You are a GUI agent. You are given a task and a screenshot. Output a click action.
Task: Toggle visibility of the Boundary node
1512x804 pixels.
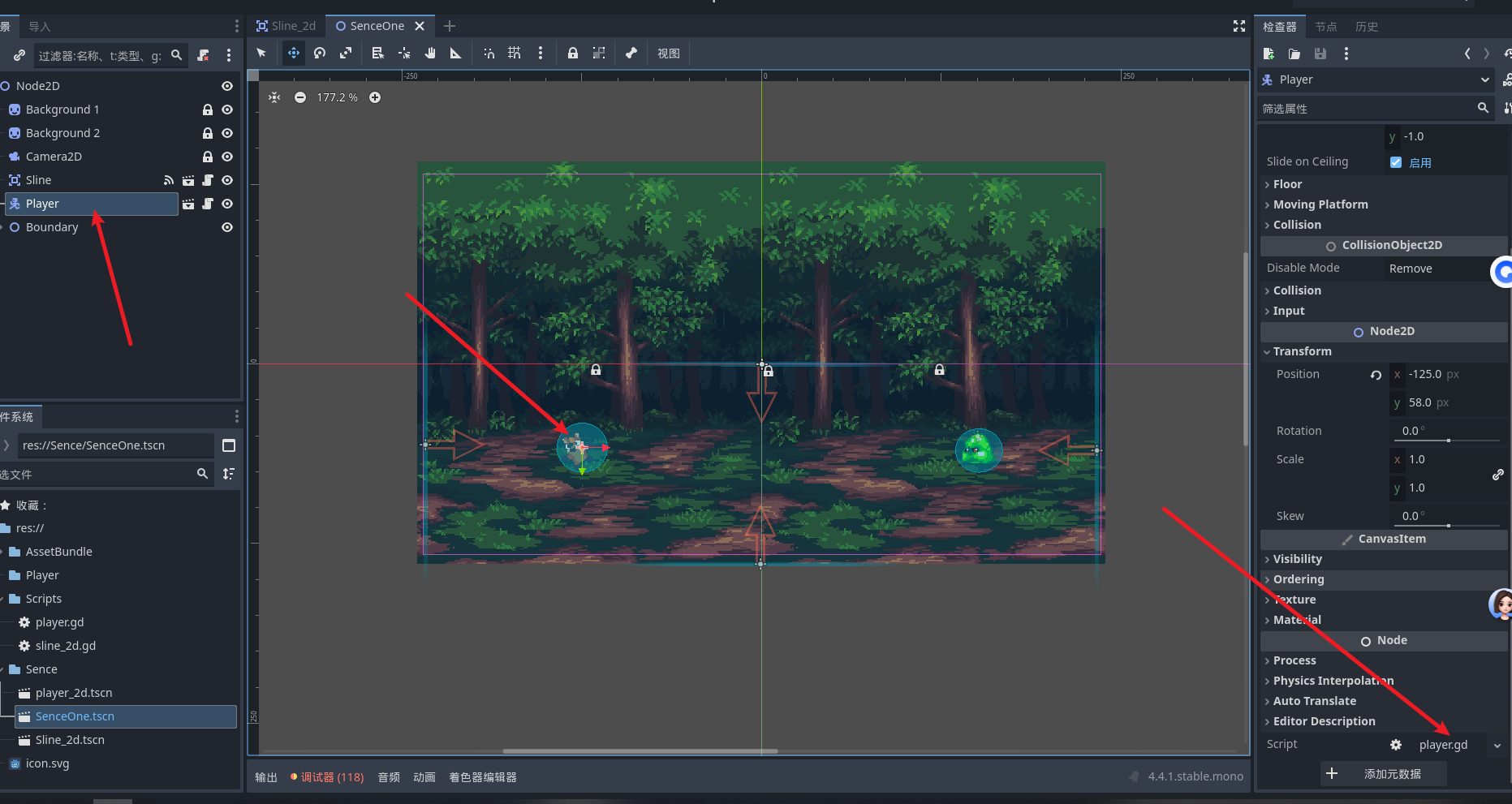point(227,227)
